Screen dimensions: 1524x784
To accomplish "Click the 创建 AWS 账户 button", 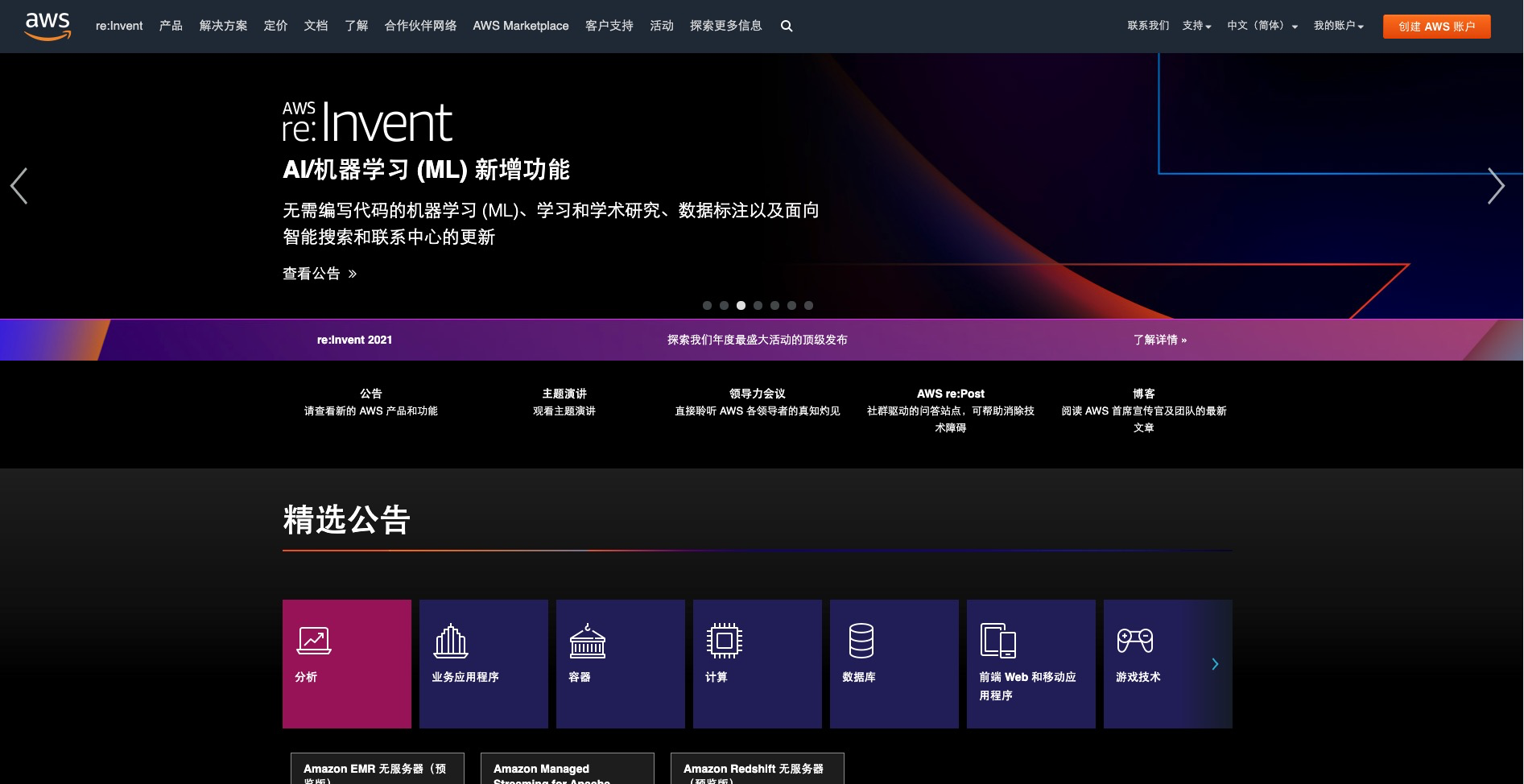I will click(x=1436, y=27).
